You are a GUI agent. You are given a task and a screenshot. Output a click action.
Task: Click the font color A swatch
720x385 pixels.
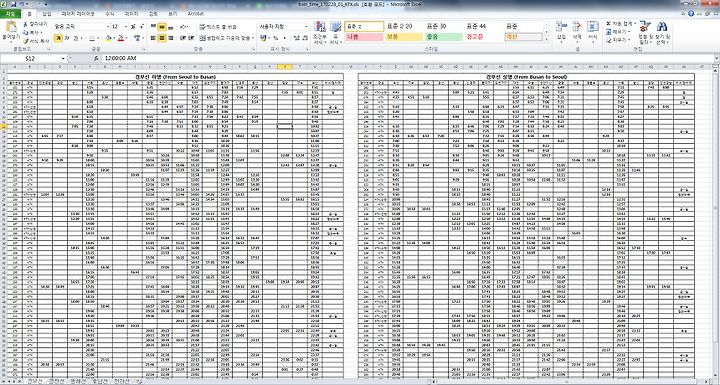(x=121, y=39)
